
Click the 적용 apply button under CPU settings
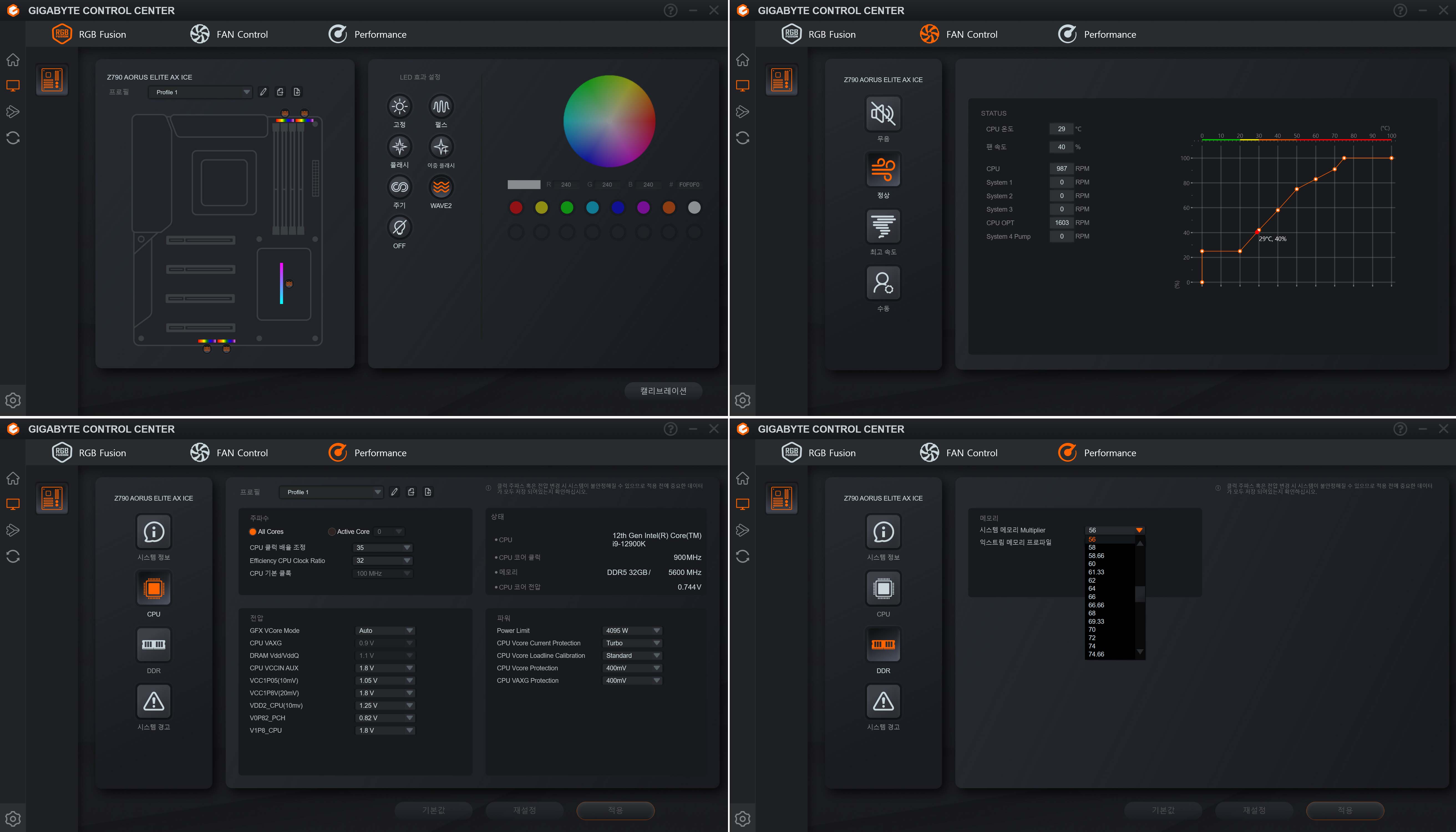click(x=615, y=810)
